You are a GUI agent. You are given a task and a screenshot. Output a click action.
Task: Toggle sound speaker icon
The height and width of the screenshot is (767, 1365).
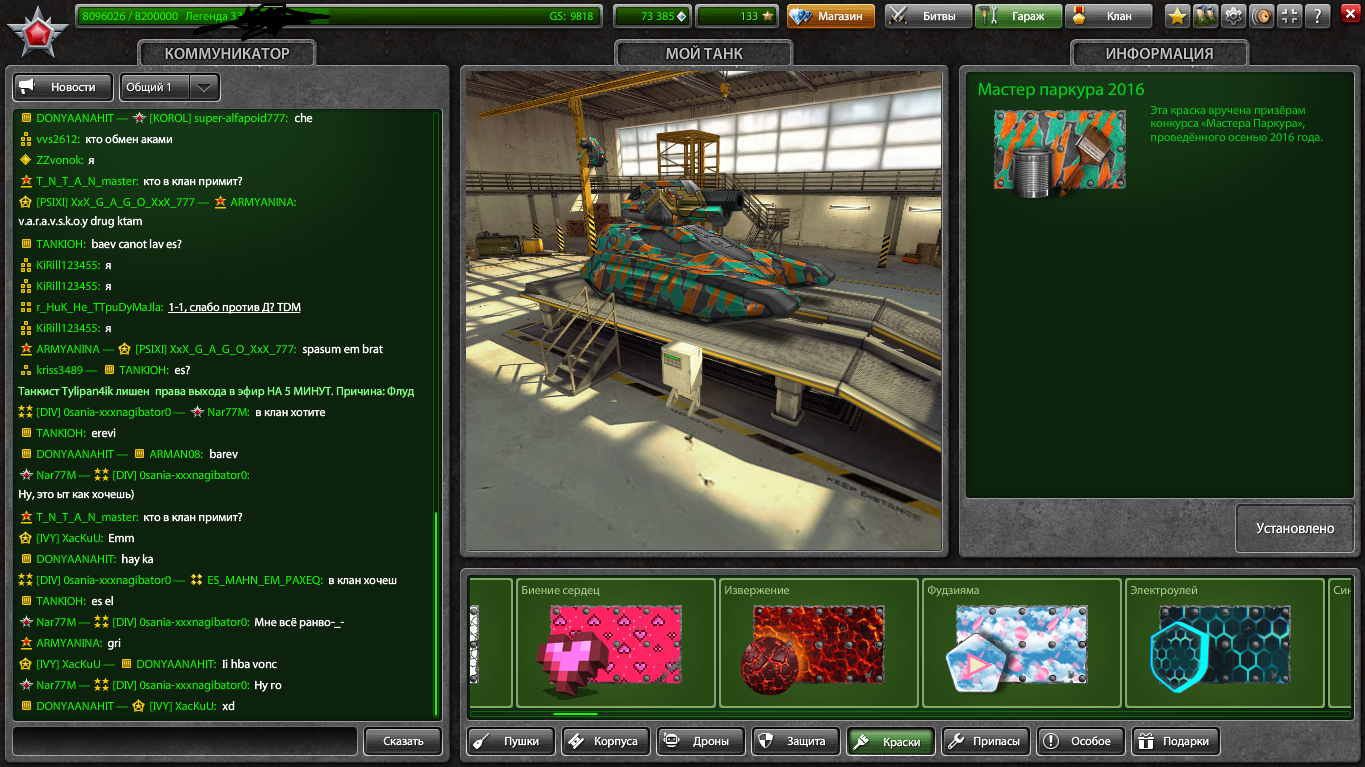[x=1262, y=16]
